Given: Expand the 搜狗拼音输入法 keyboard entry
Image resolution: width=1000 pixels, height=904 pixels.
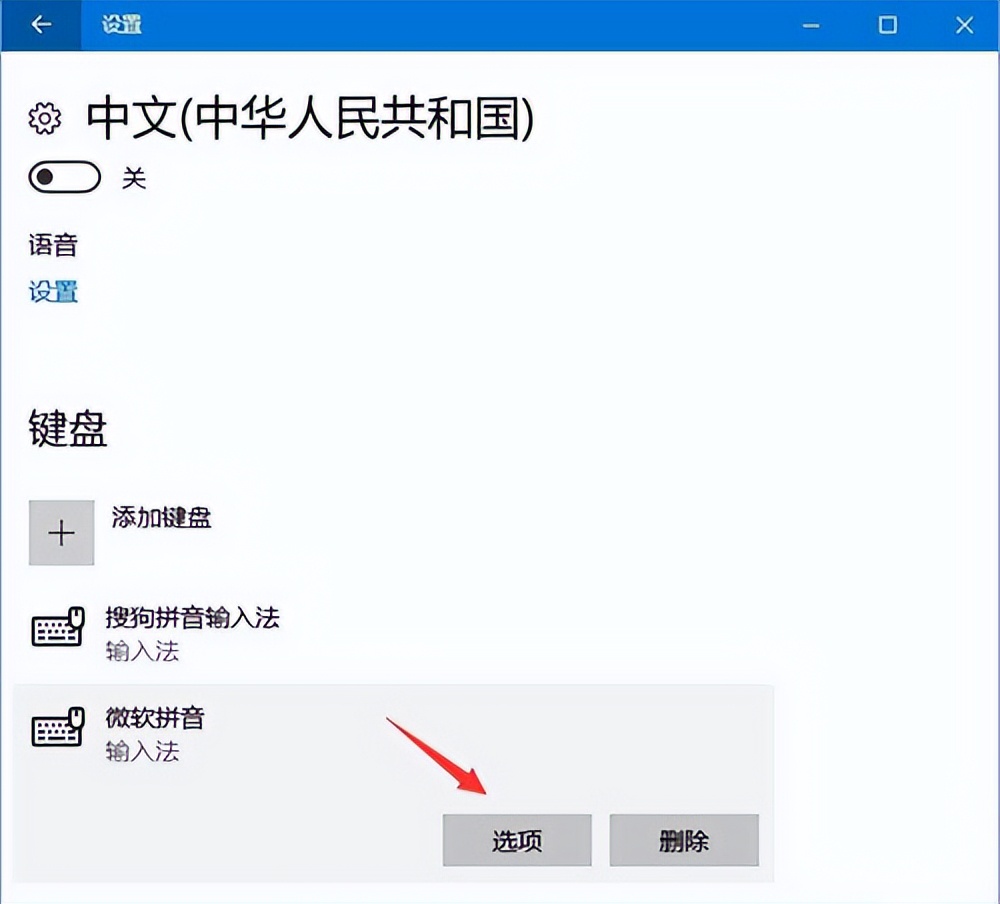Looking at the screenshot, I should point(192,620).
